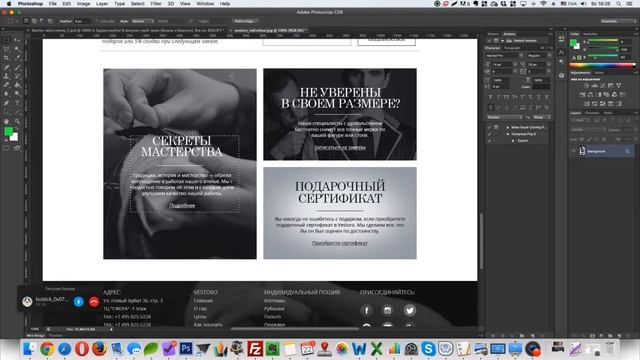This screenshot has width=640, height=360.
Task: Open the font family dropdown
Action: pyautogui.click(x=505, y=55)
